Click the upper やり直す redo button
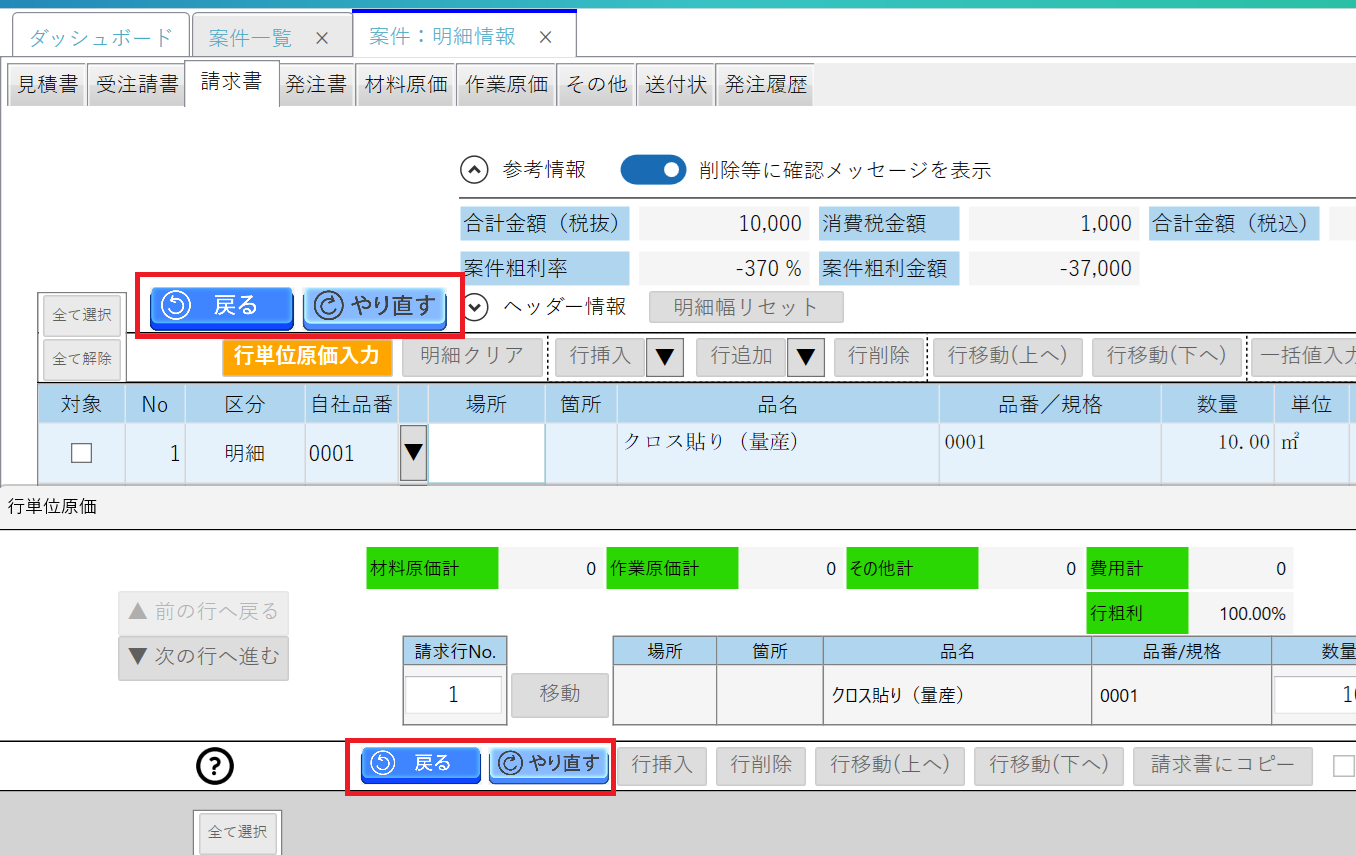1356x855 pixels. click(375, 307)
